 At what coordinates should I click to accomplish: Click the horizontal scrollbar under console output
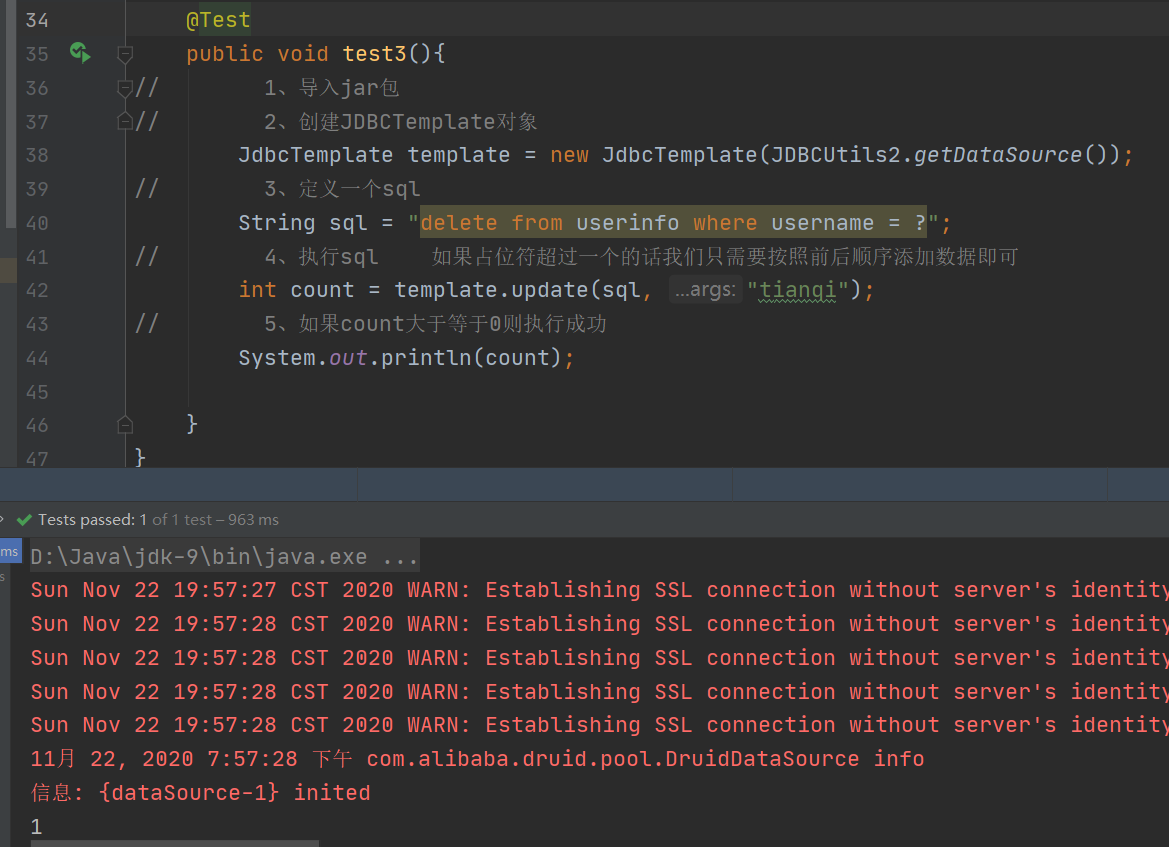coord(174,843)
